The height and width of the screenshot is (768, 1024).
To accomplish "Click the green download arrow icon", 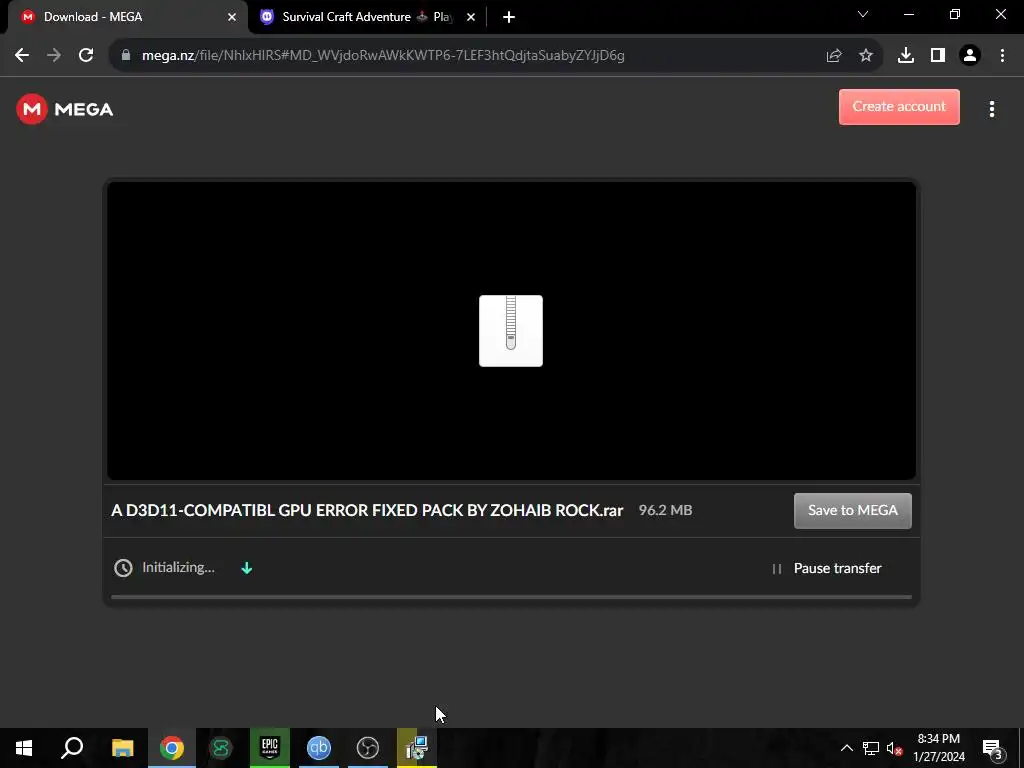I will (247, 568).
